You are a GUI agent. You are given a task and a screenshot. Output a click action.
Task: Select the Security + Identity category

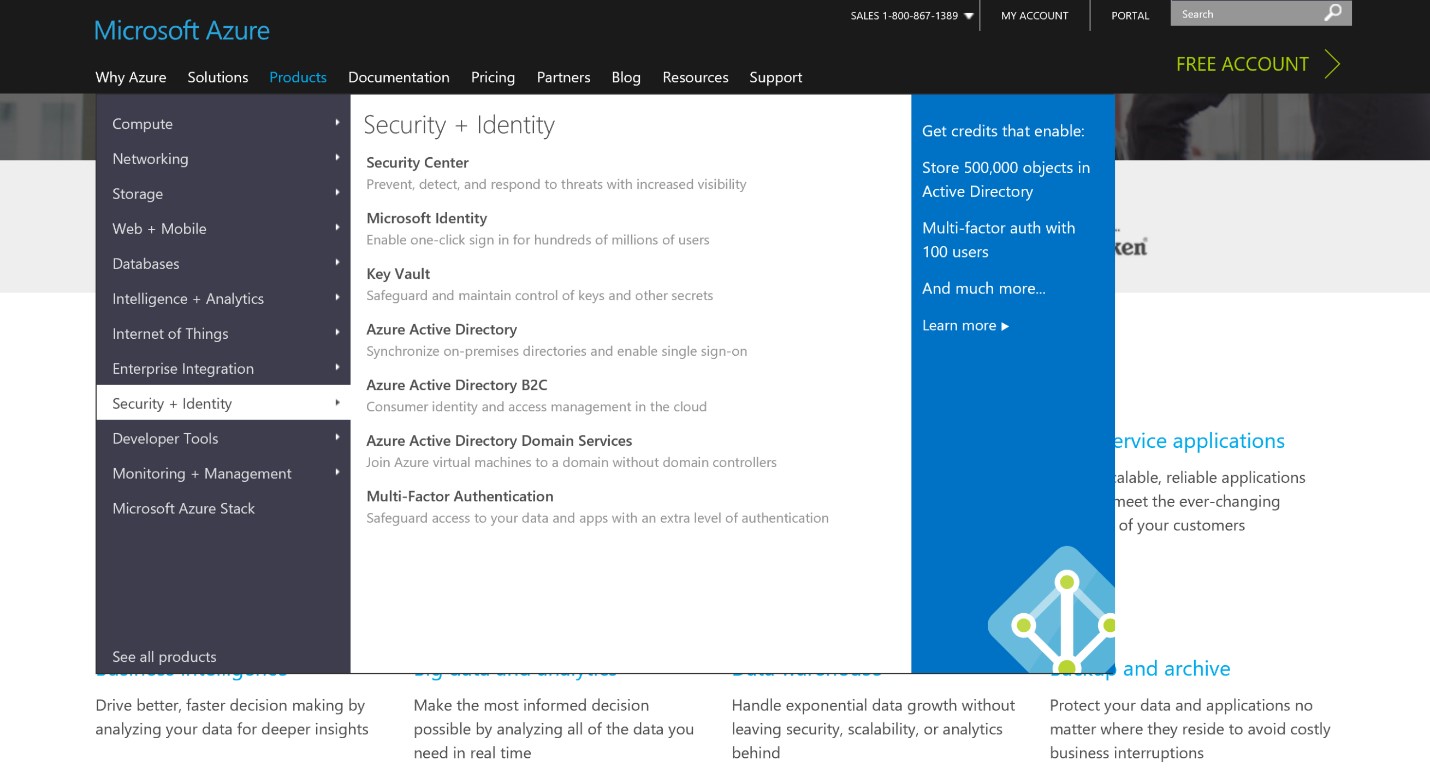(x=170, y=403)
